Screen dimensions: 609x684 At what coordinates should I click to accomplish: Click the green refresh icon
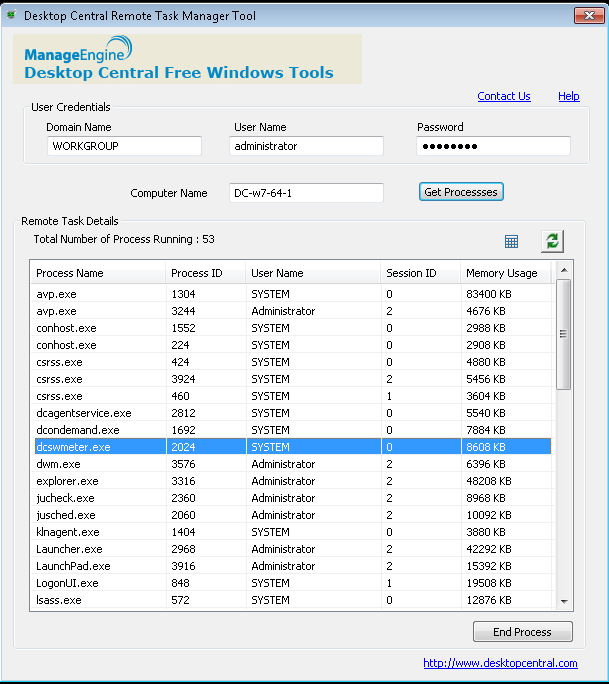point(552,241)
